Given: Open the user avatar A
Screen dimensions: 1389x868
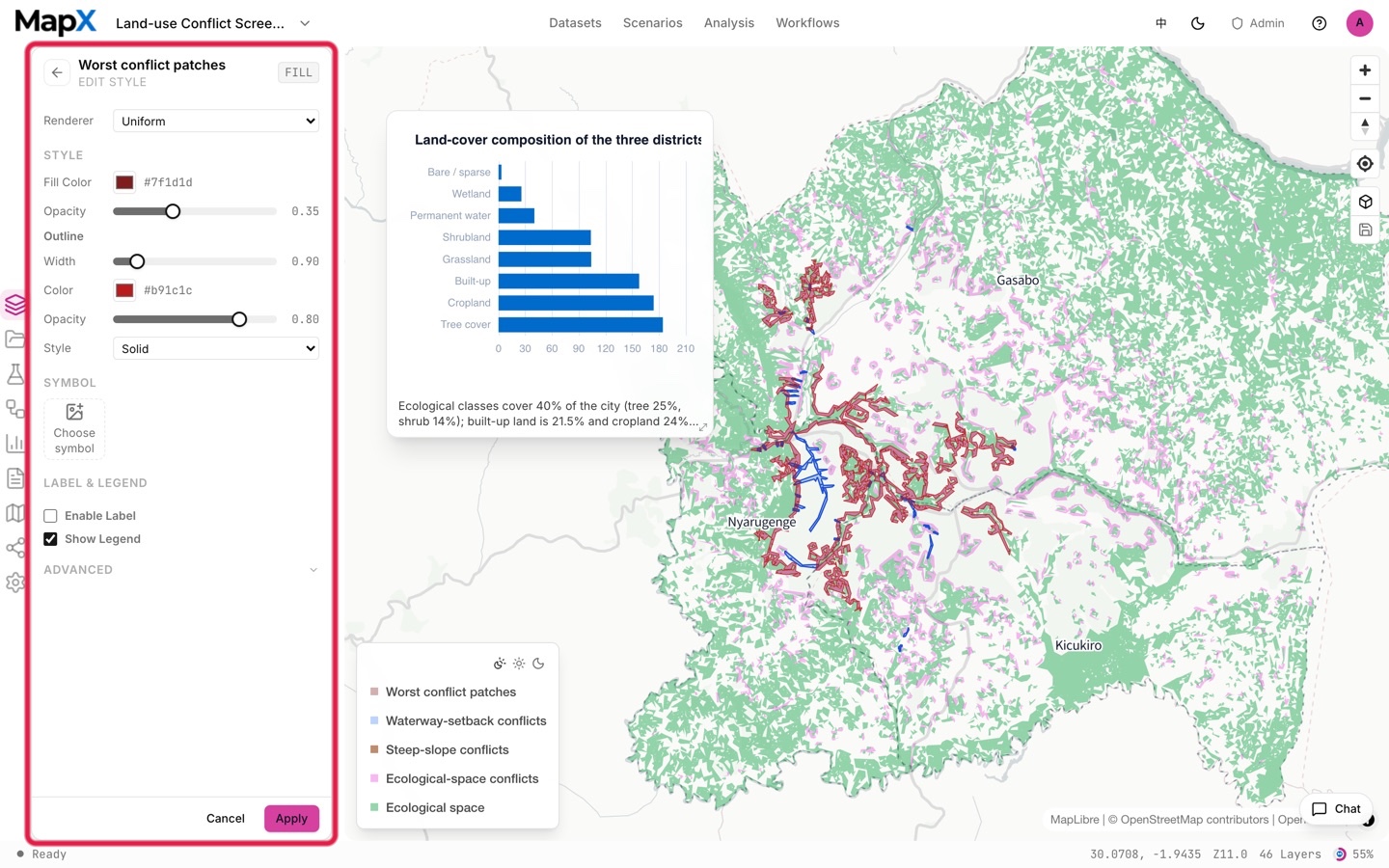Looking at the screenshot, I should point(1360,23).
